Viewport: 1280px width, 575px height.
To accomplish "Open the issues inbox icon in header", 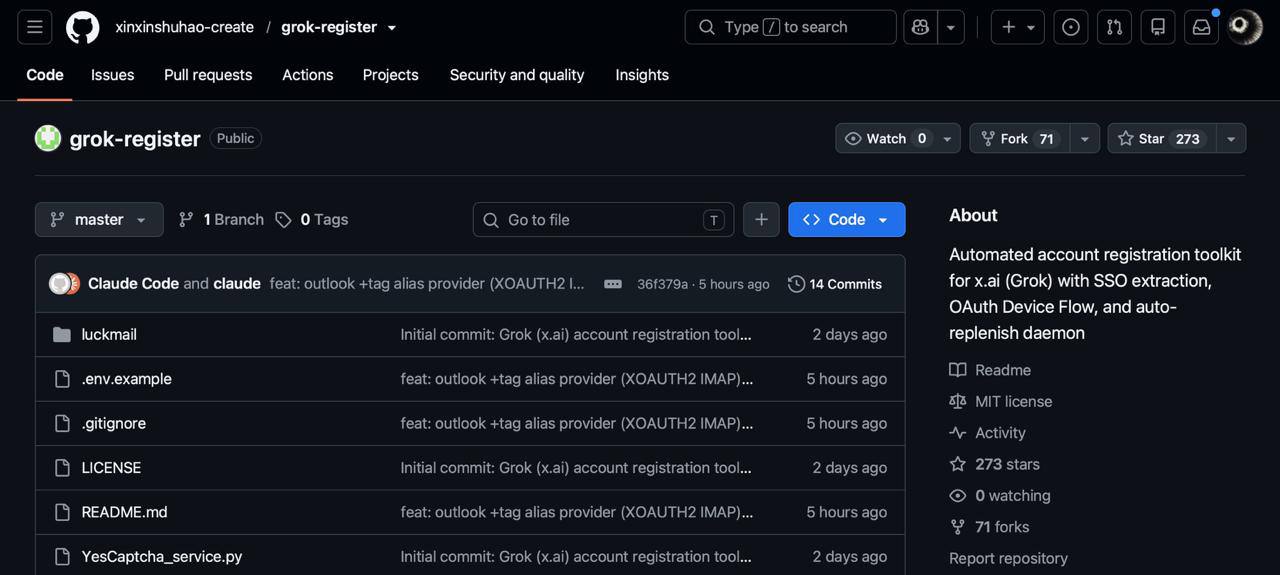I will tap(1071, 27).
